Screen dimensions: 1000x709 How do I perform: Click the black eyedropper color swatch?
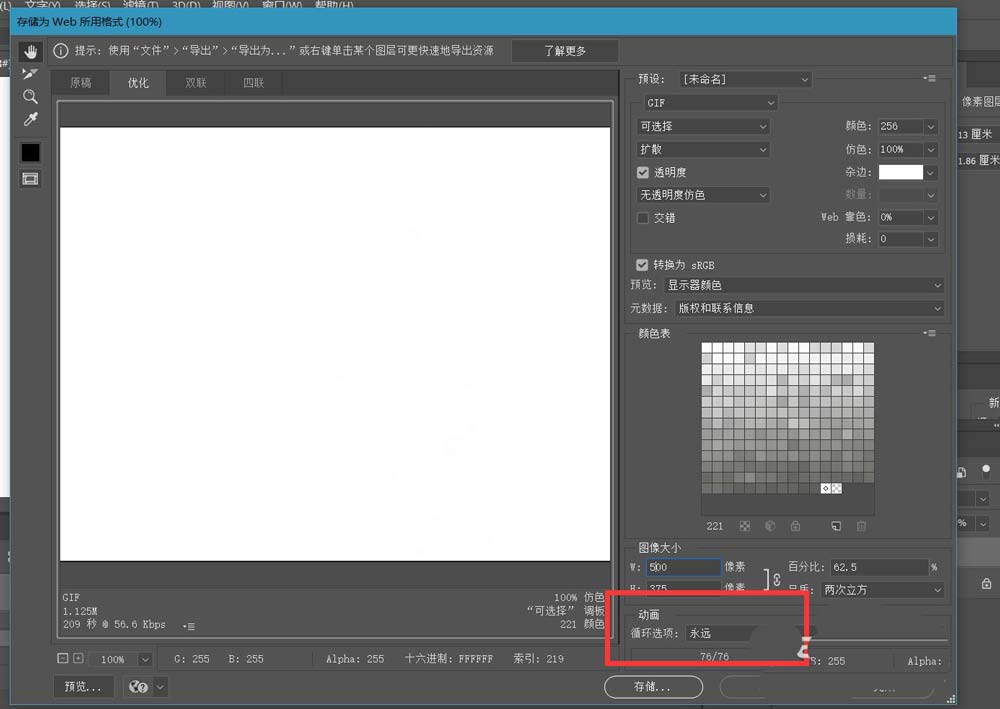30,152
